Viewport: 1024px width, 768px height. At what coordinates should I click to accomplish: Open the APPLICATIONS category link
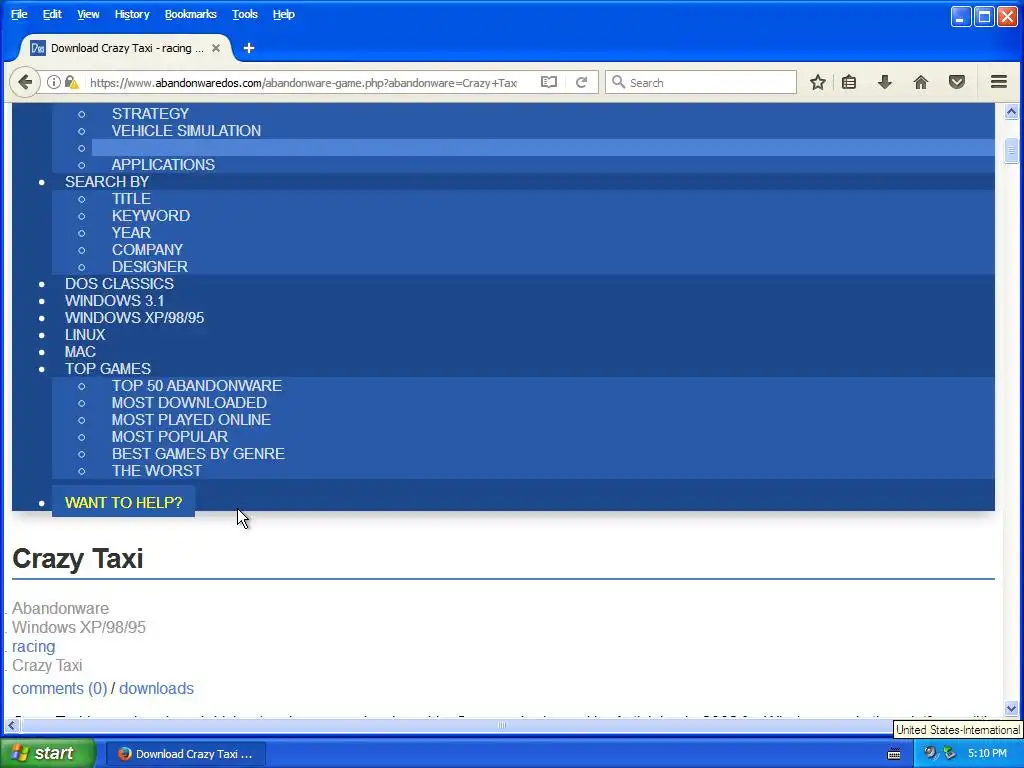tap(163, 165)
